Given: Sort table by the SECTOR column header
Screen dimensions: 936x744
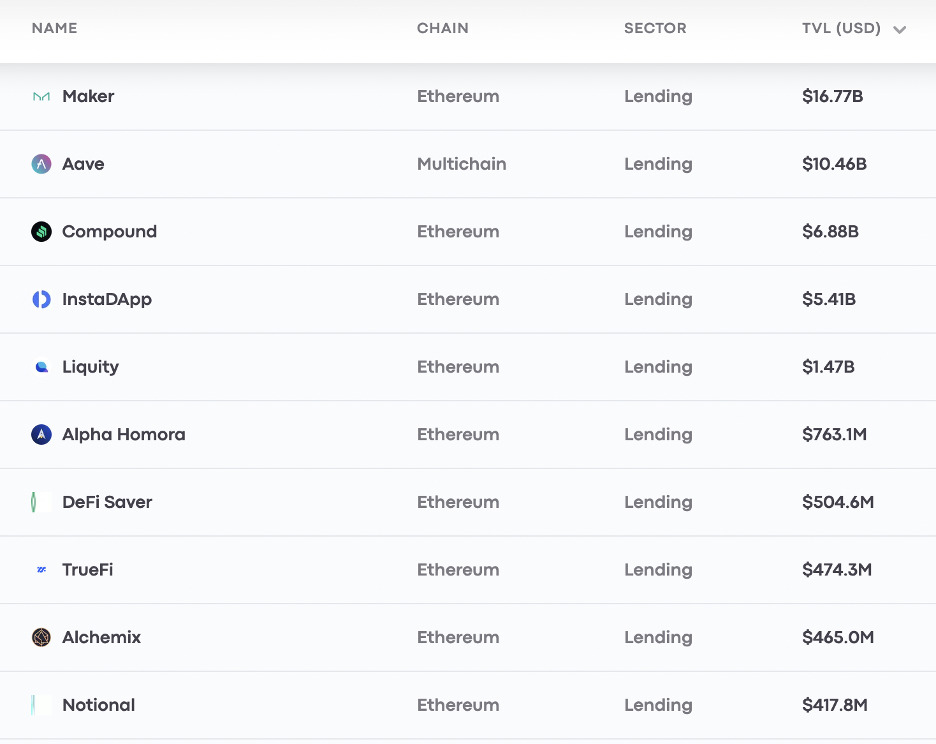Looking at the screenshot, I should (655, 28).
